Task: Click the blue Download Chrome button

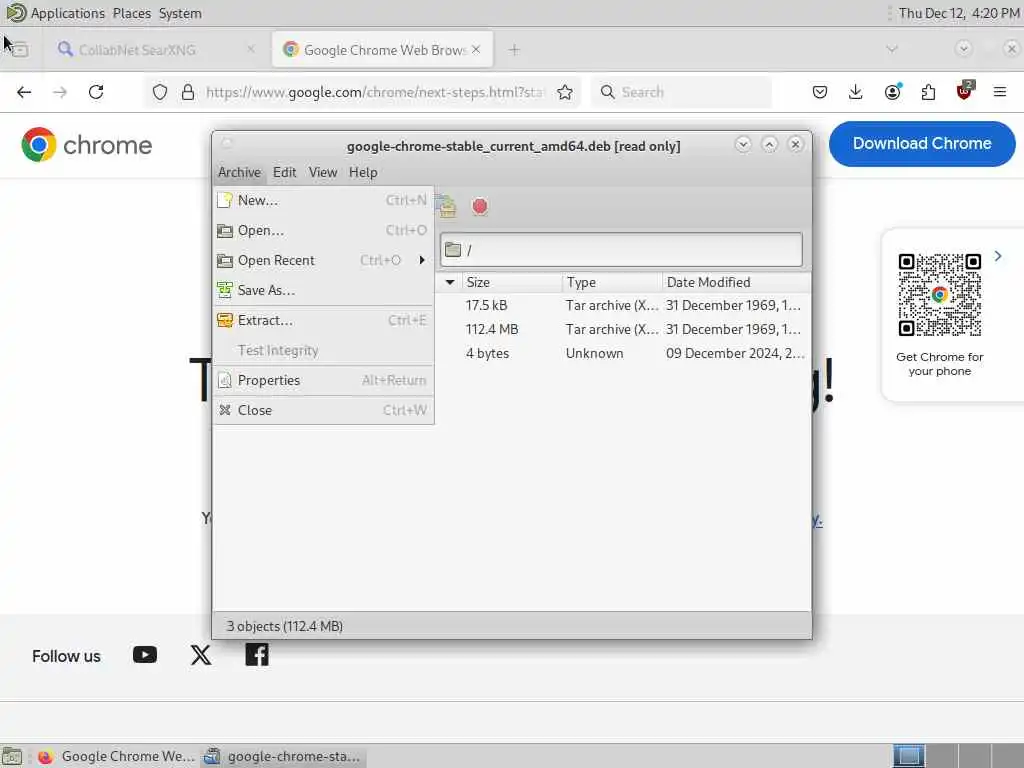Action: (x=922, y=144)
